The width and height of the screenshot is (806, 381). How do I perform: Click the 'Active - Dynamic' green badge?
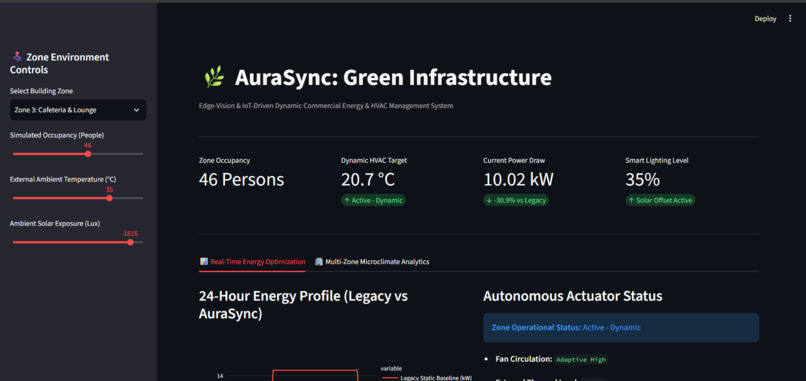pyautogui.click(x=373, y=201)
